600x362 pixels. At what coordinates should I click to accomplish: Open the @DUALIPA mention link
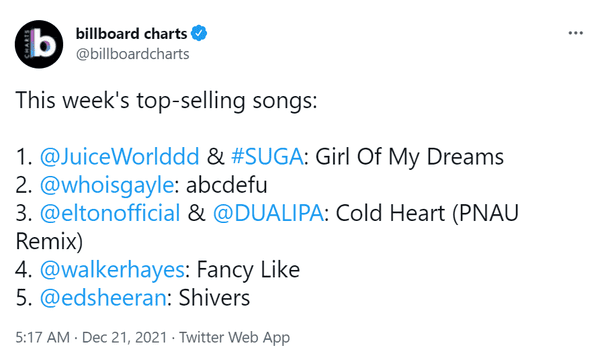click(x=268, y=213)
